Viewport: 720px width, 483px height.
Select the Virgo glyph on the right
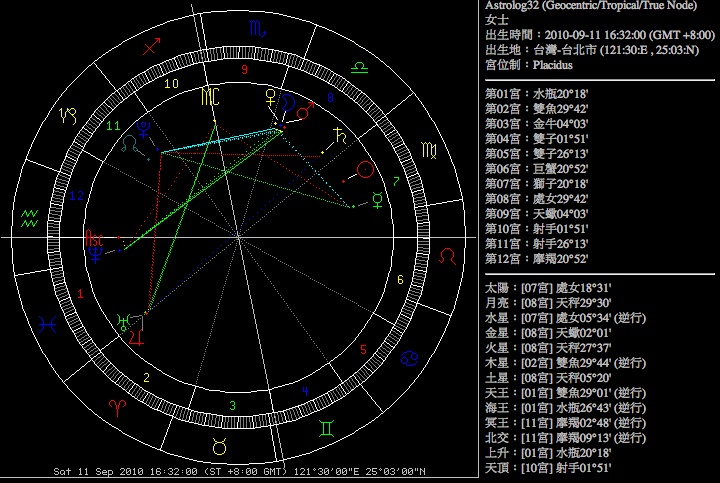[429, 151]
